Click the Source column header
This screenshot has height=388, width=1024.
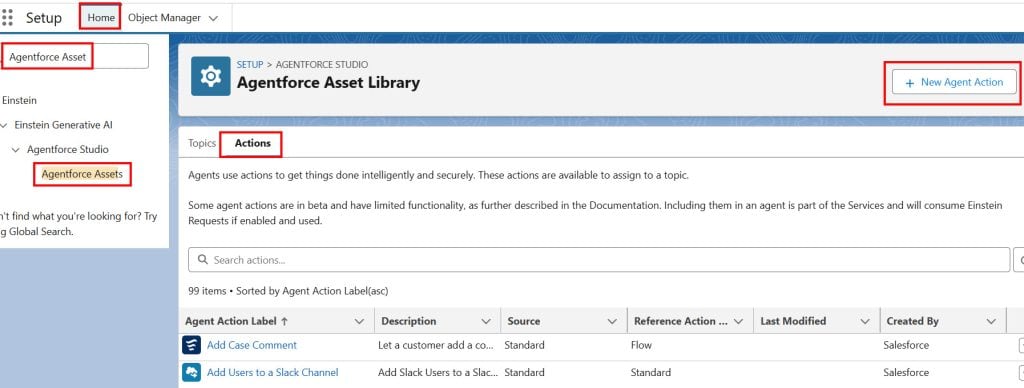(x=524, y=321)
